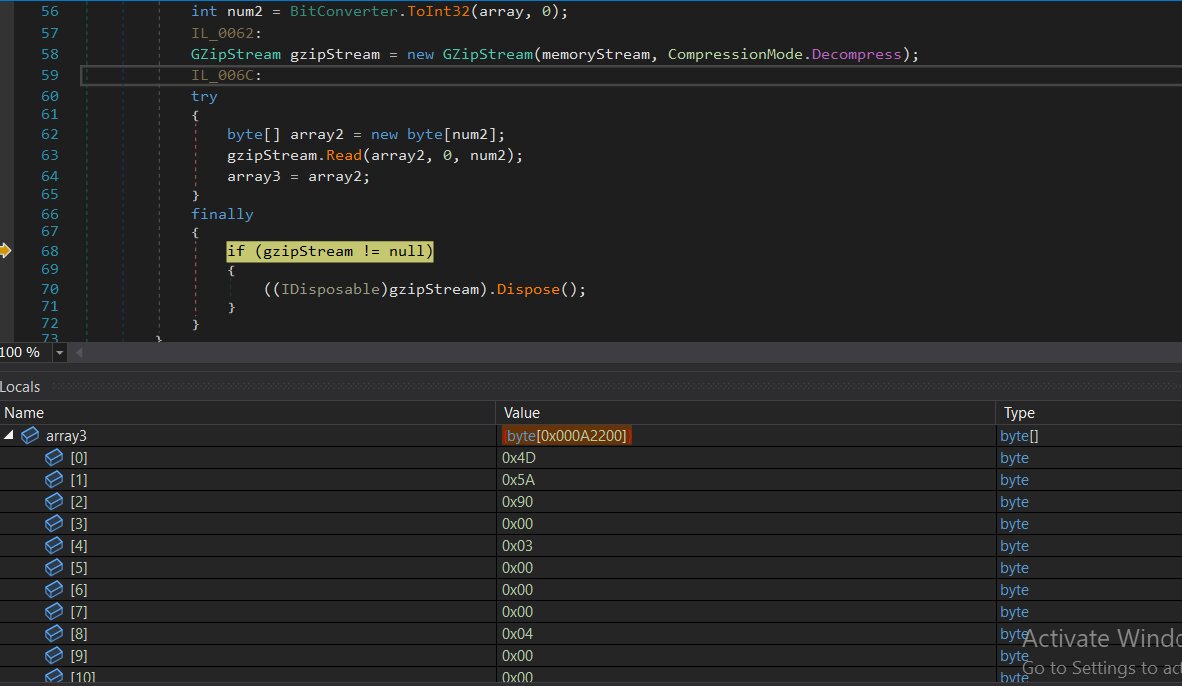Collapse the array3 tree node
This screenshot has width=1182, height=686.
coord(9,436)
